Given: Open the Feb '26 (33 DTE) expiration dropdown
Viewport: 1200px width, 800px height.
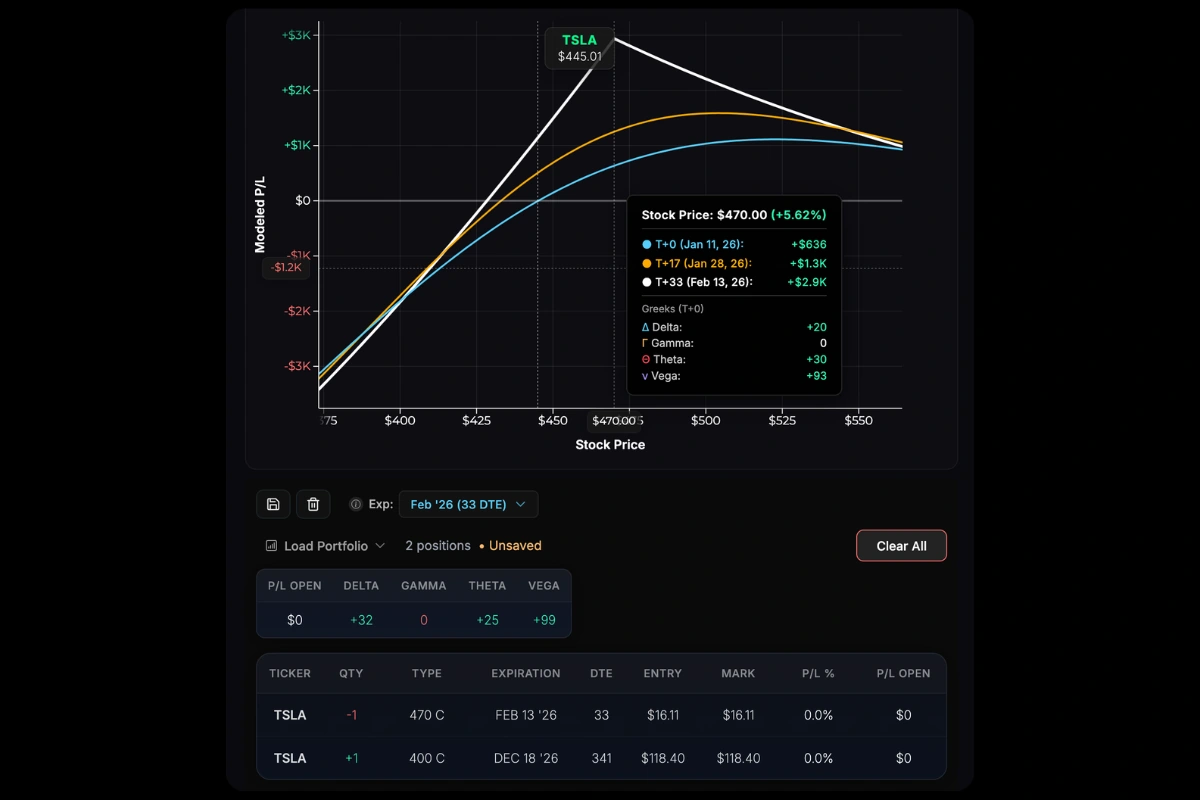Looking at the screenshot, I should click(468, 504).
